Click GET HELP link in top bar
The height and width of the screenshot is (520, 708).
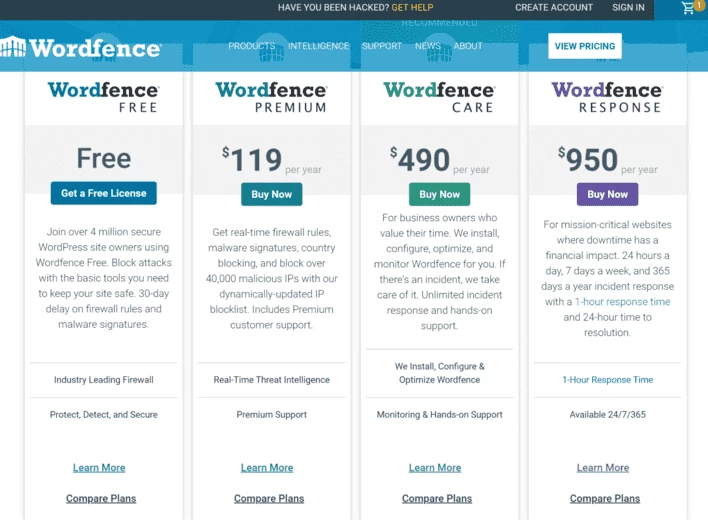[x=412, y=8]
